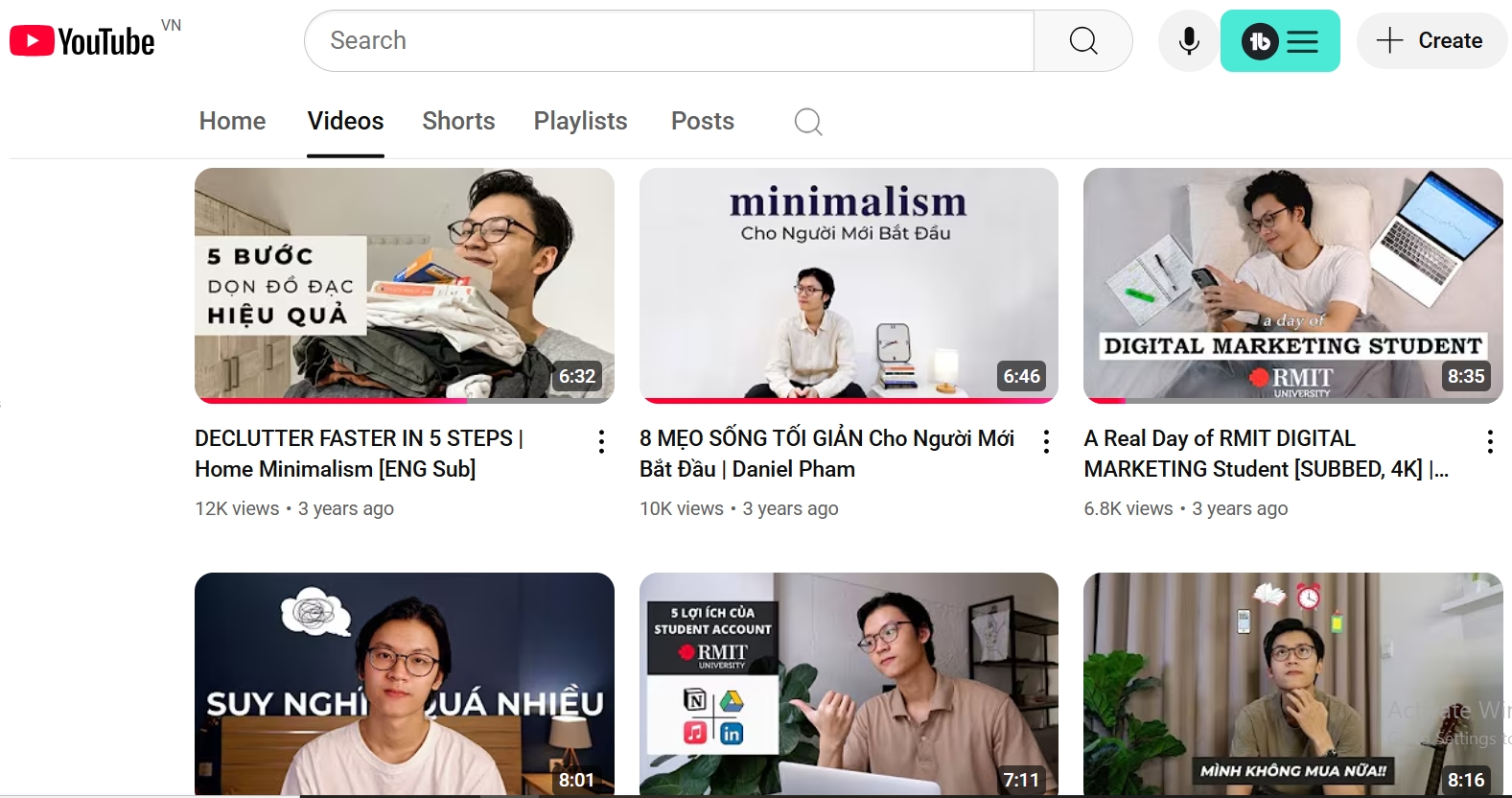The height and width of the screenshot is (798, 1512).
Task: Open A Real Day of RMIT DIGITAL MARKETING title
Action: tap(1266, 454)
